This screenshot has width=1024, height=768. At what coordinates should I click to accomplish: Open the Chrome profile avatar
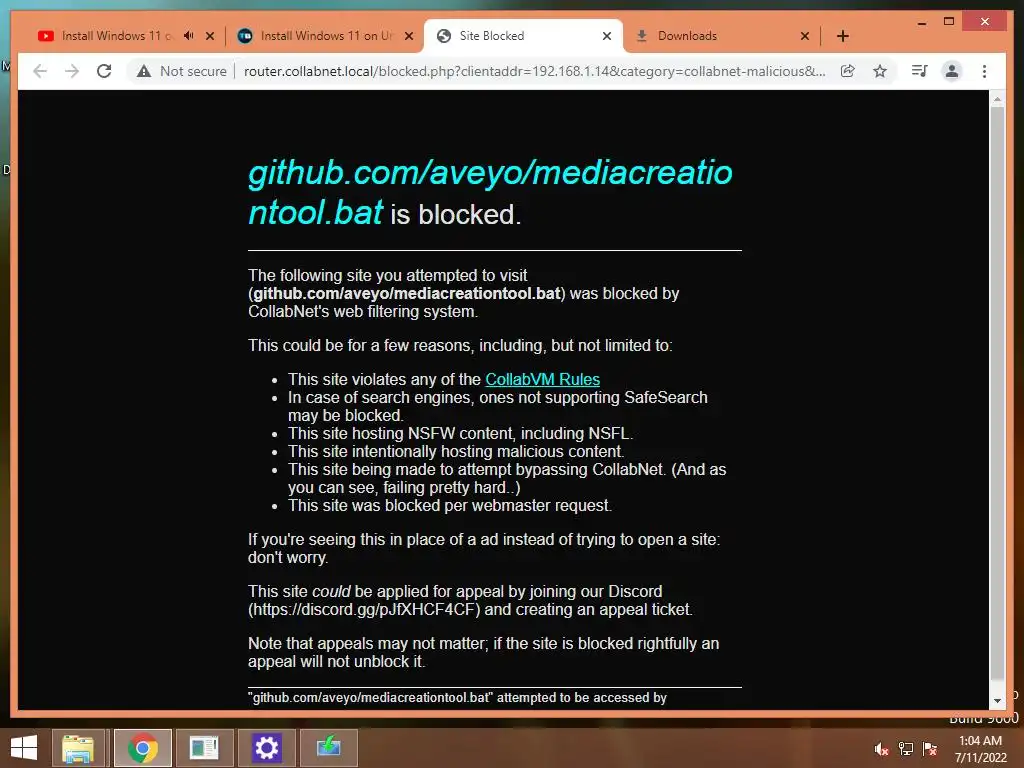click(952, 71)
